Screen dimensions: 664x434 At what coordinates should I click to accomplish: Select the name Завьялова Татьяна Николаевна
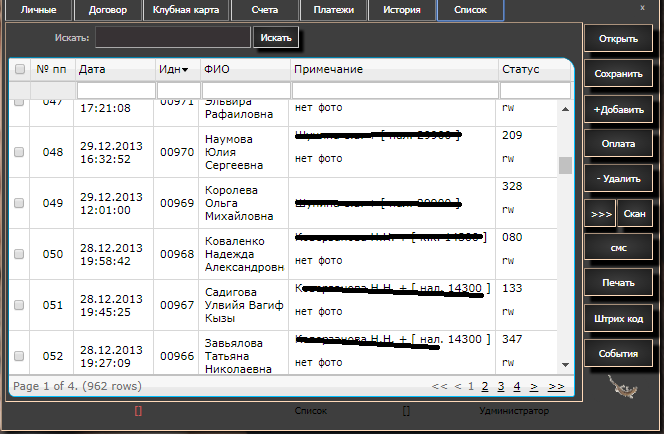click(x=238, y=356)
